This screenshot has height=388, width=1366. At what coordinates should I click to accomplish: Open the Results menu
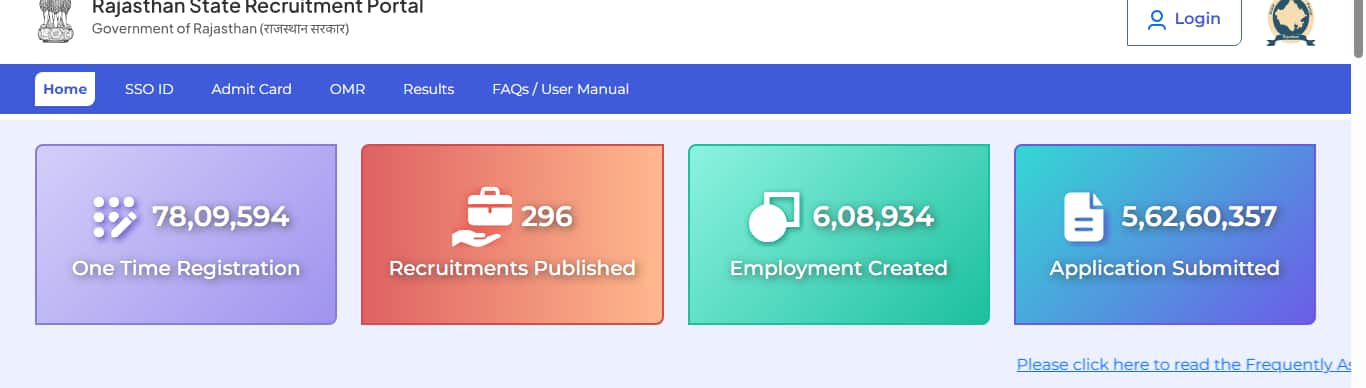[428, 89]
